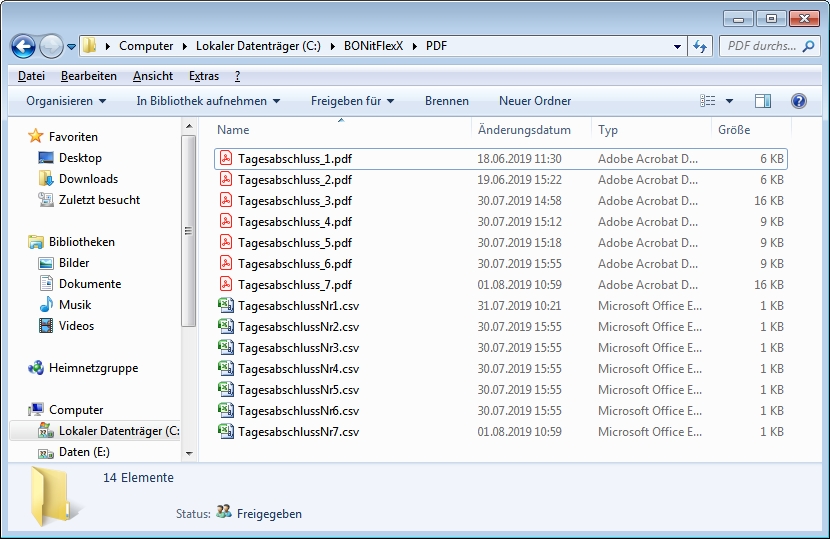Select Tagesabschluss_7.pdf file icon
Viewport: 830px width, 539px height.
(x=226, y=284)
